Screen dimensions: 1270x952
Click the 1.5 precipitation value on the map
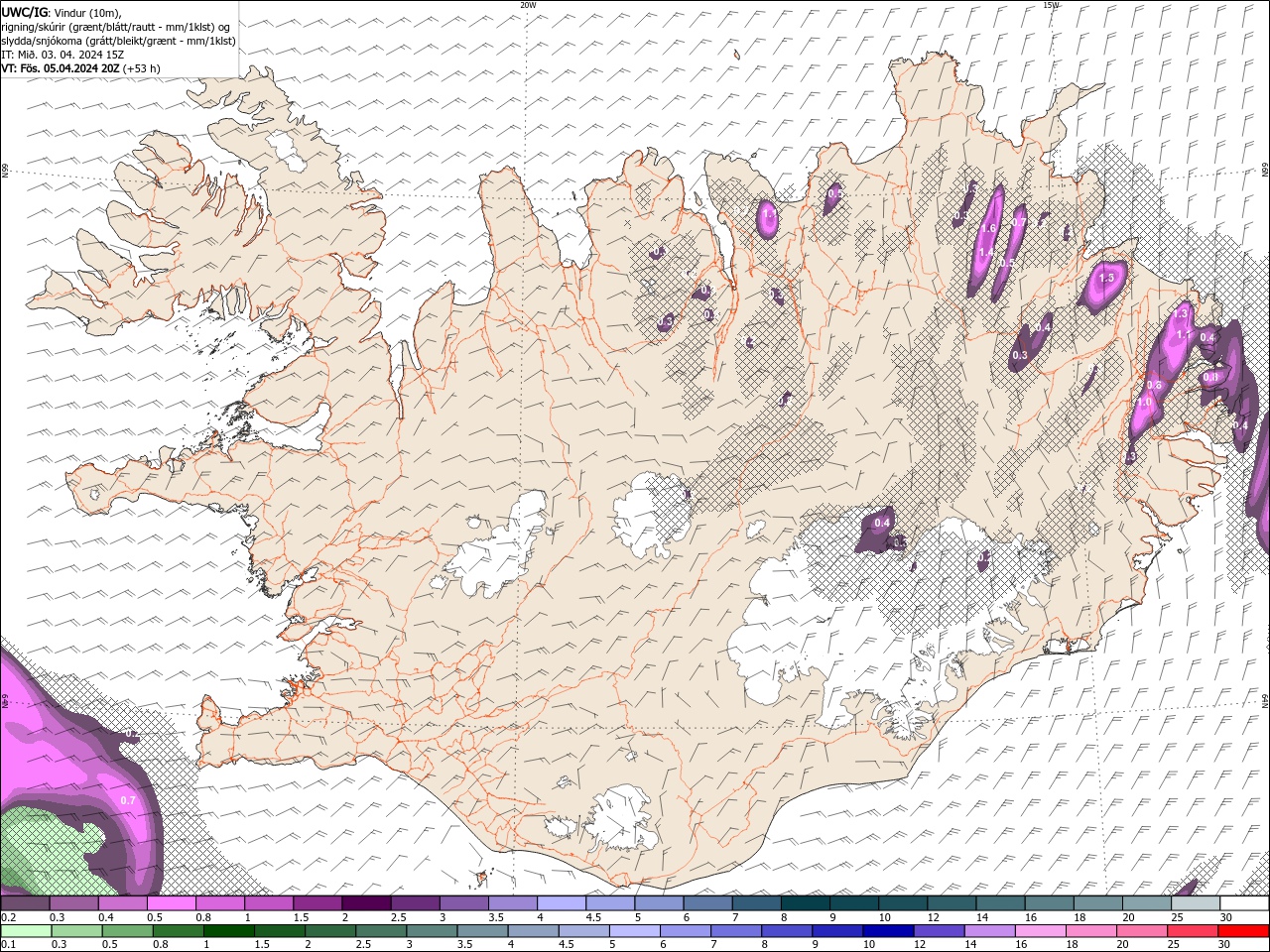(x=1107, y=279)
